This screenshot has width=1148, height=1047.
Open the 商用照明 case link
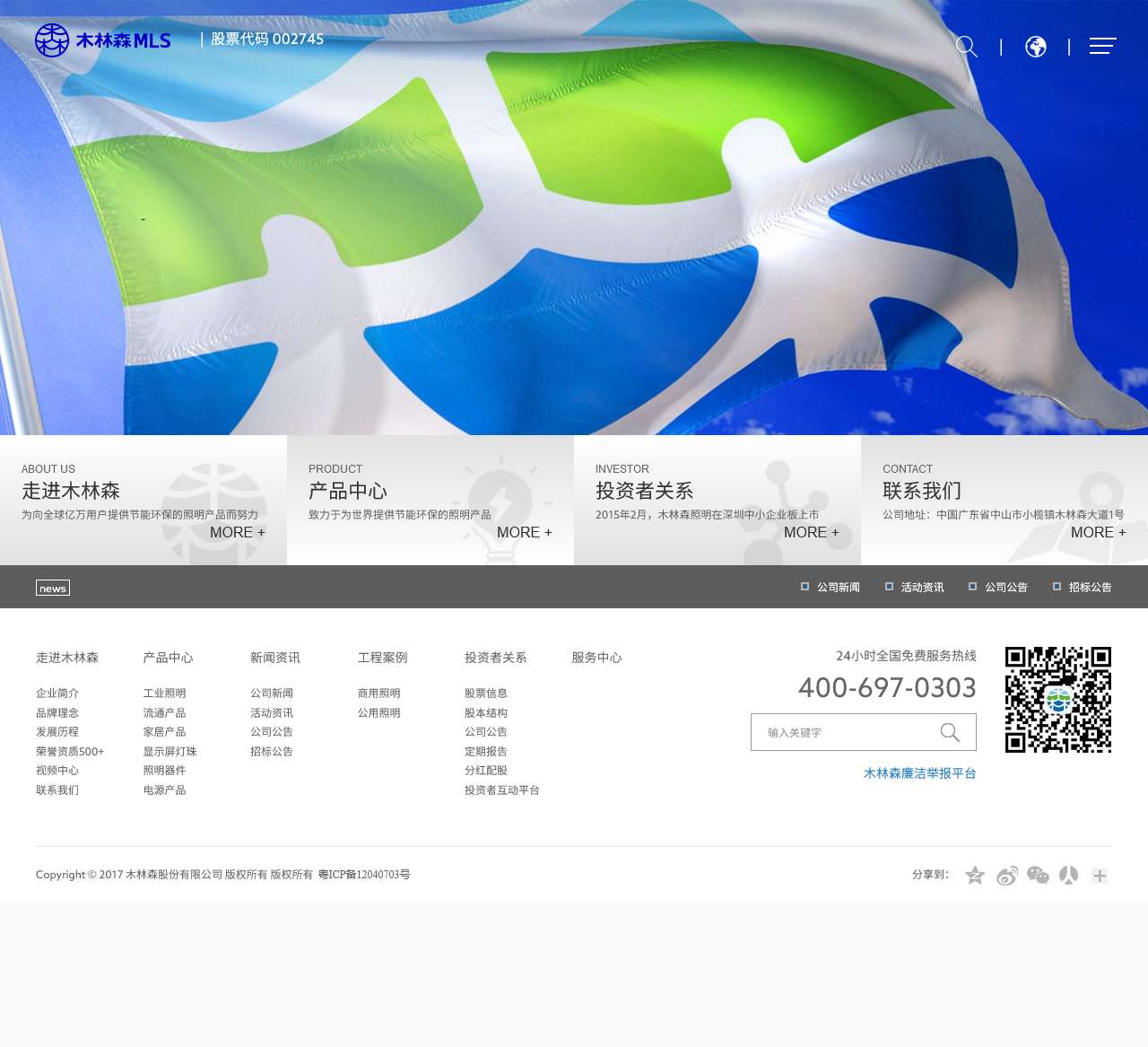click(379, 694)
